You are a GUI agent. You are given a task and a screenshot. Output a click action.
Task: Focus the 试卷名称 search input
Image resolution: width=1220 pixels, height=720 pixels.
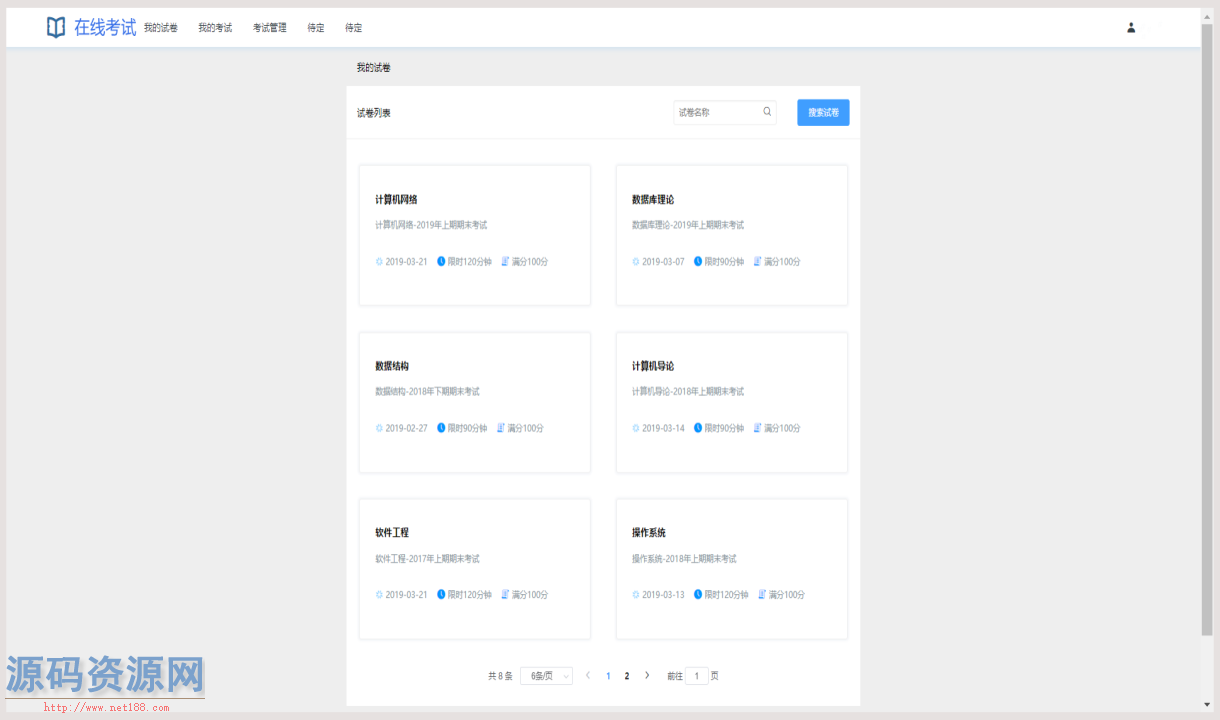tap(725, 112)
